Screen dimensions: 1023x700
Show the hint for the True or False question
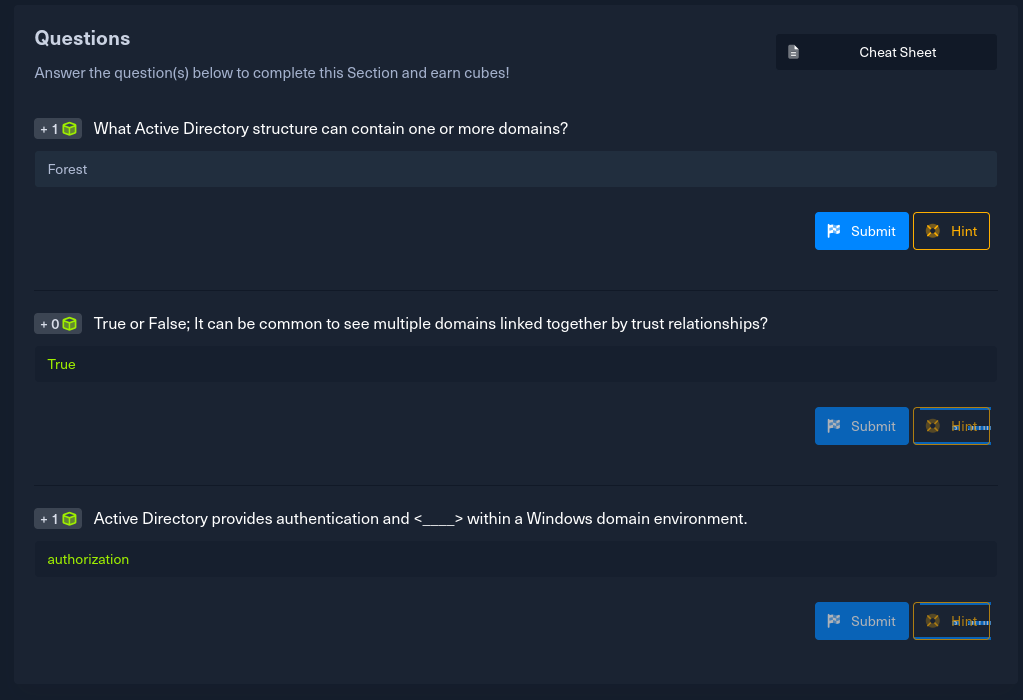click(x=951, y=426)
